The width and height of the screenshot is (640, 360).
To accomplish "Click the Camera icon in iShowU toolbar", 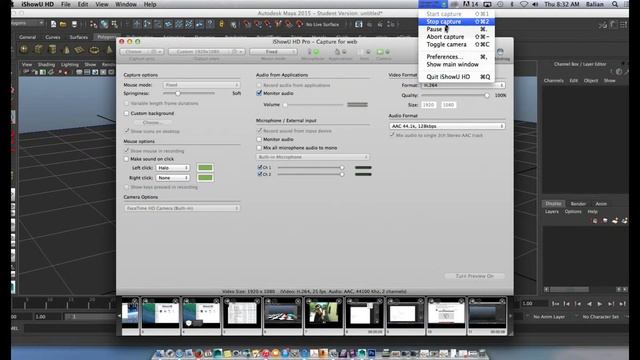I will (383, 52).
